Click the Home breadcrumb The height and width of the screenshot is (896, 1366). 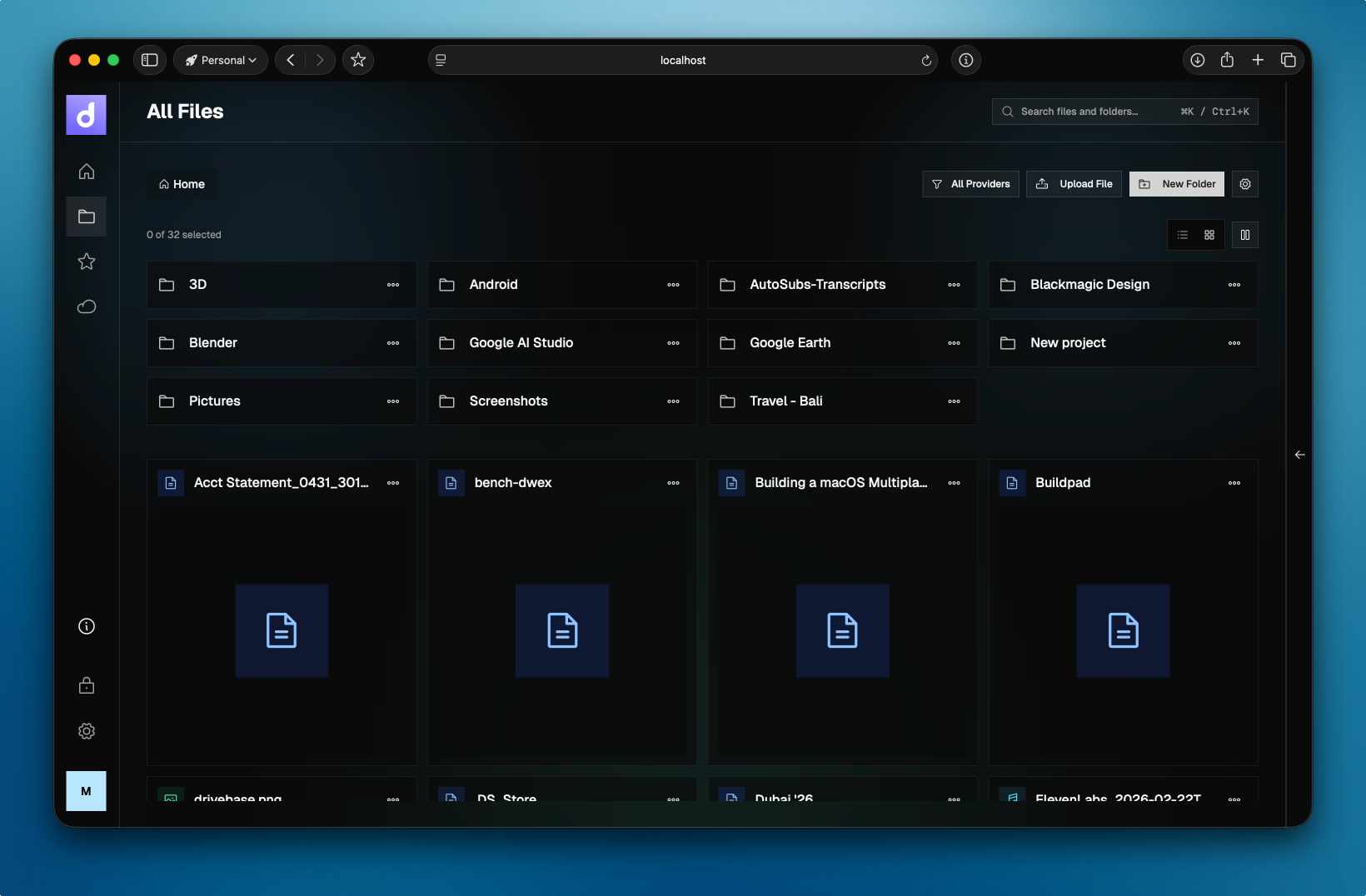point(182,184)
